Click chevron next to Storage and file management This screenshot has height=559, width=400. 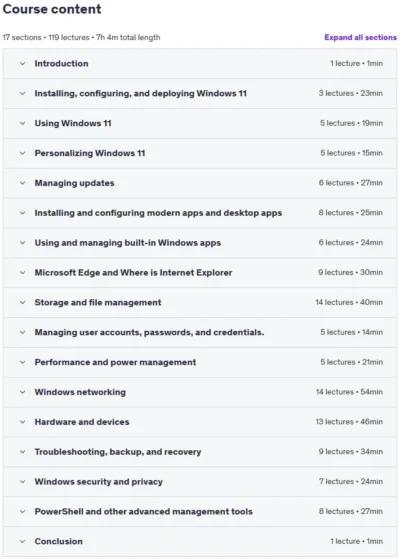click(x=22, y=302)
